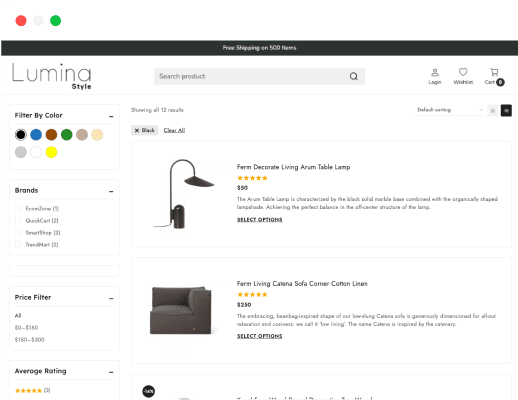
Task: Check the QuickCart brand checkbox
Action: click(x=18, y=220)
